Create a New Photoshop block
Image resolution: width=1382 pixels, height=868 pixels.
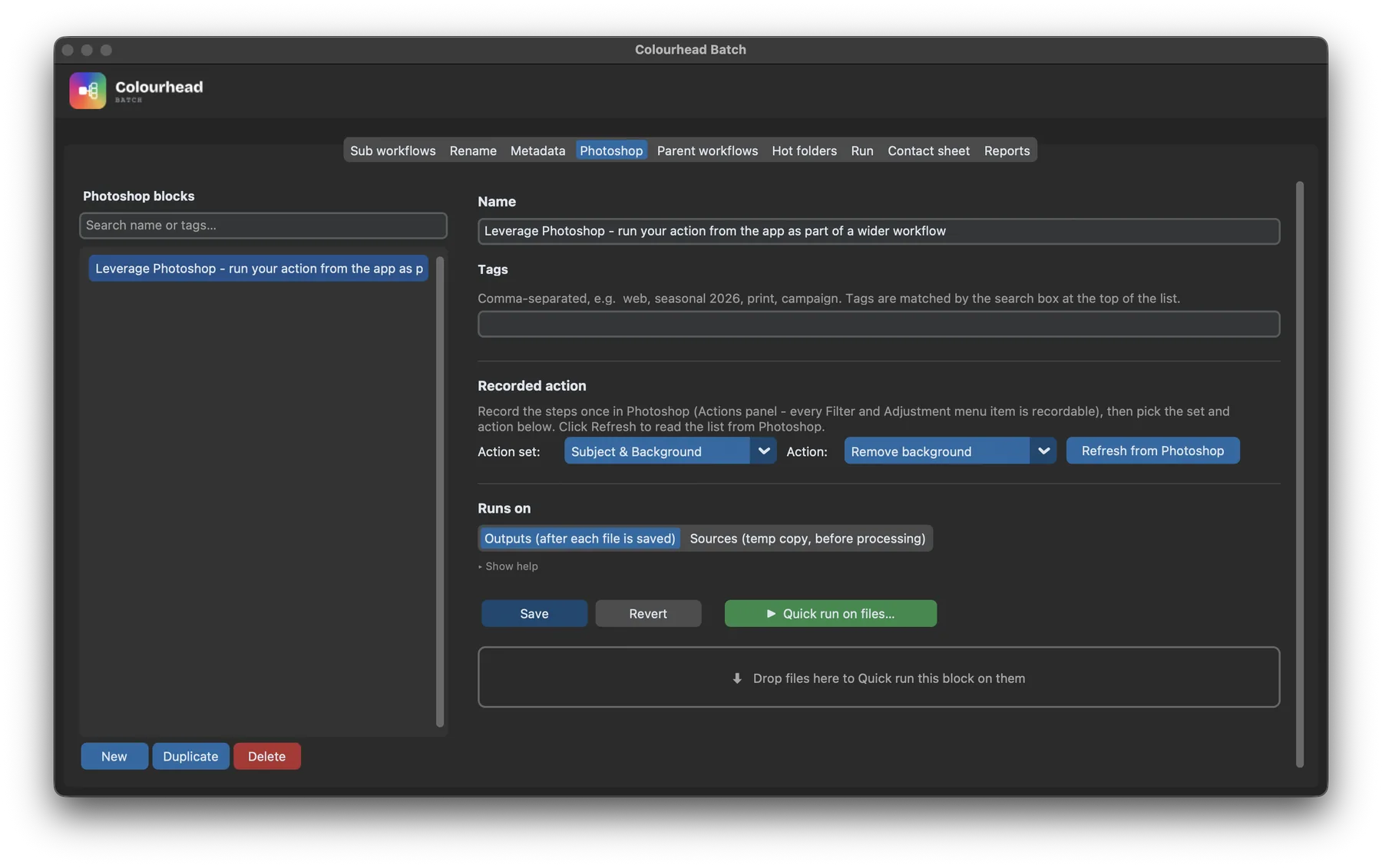tap(114, 757)
